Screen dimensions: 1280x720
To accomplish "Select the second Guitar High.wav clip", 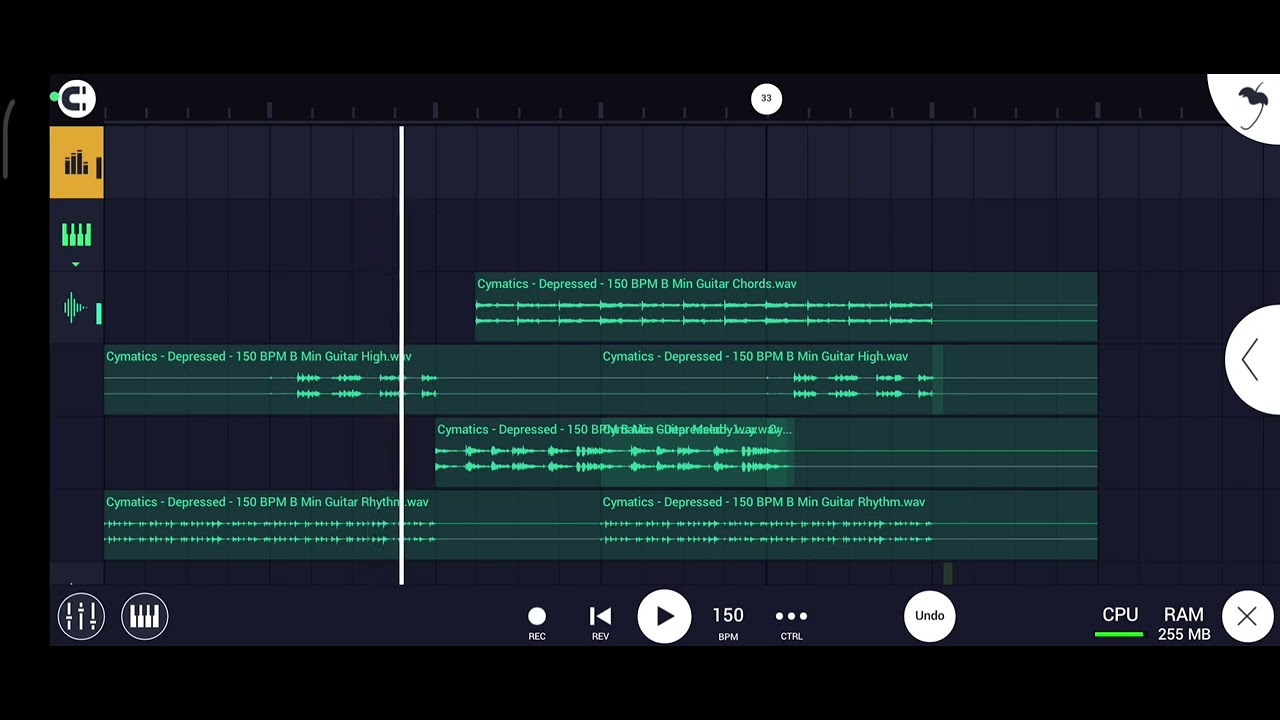I will 849,379.
